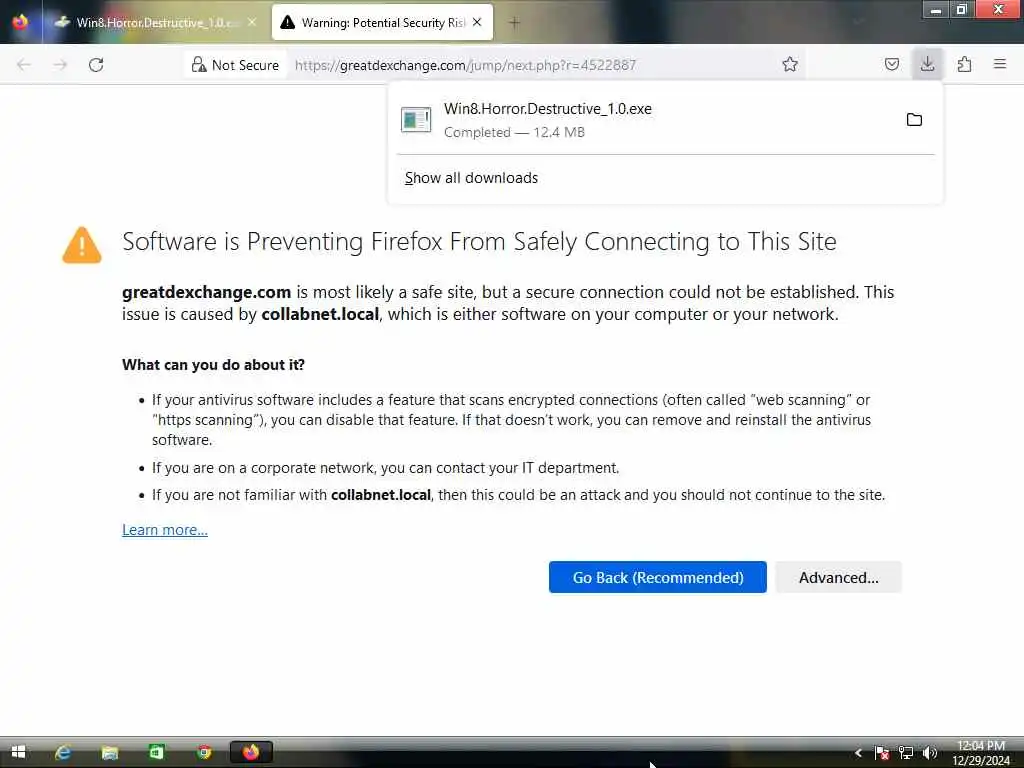The height and width of the screenshot is (768, 1024).
Task: Click the Not Secure site info indicator
Action: tap(235, 65)
